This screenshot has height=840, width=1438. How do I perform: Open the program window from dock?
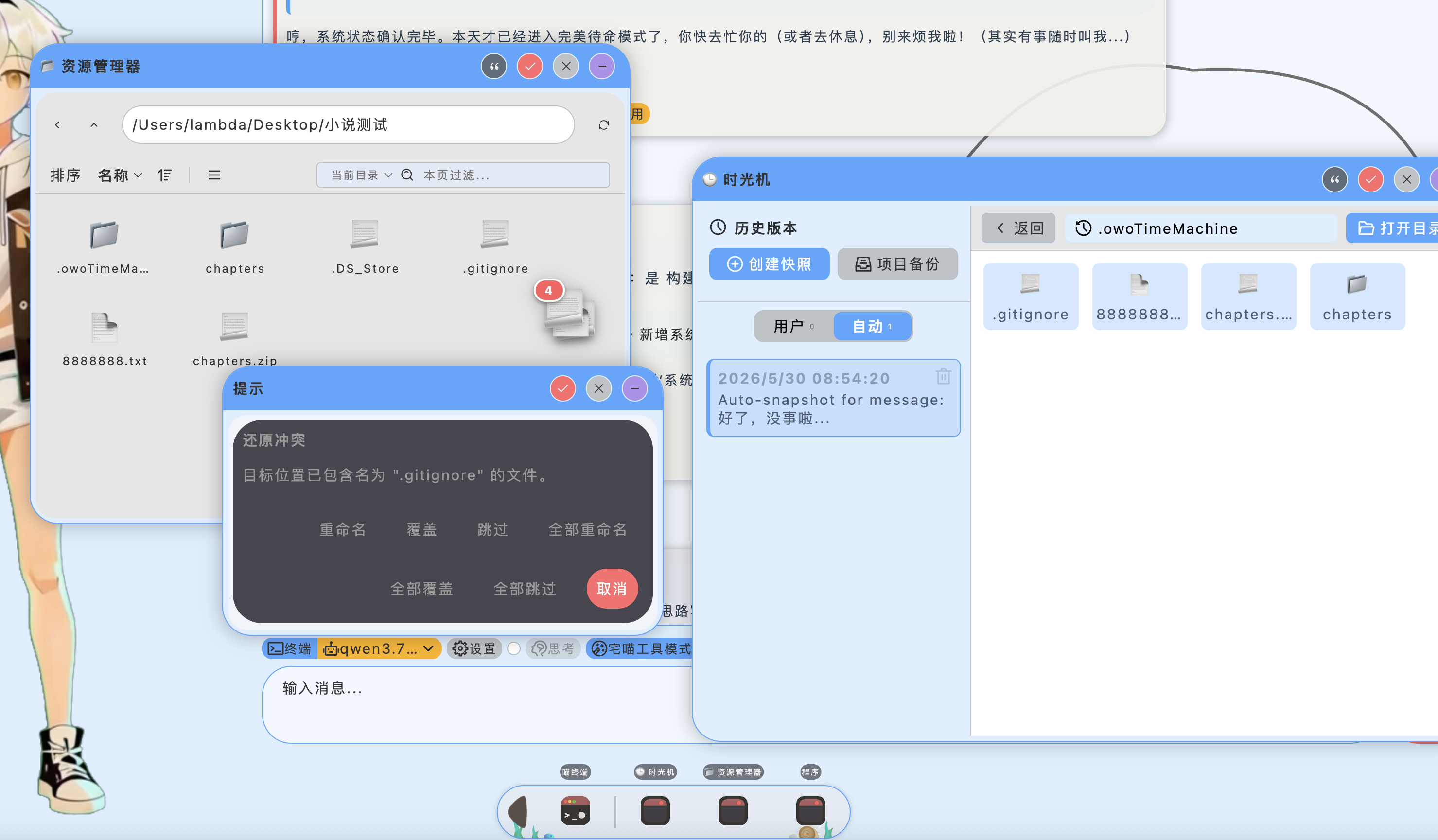pos(810,811)
